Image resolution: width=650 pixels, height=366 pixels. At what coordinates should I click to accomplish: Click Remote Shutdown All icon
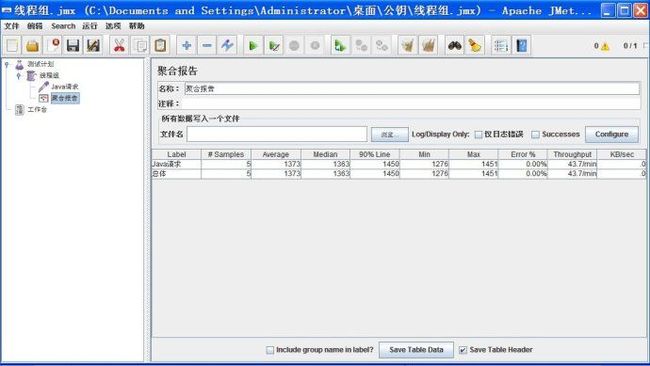point(381,46)
